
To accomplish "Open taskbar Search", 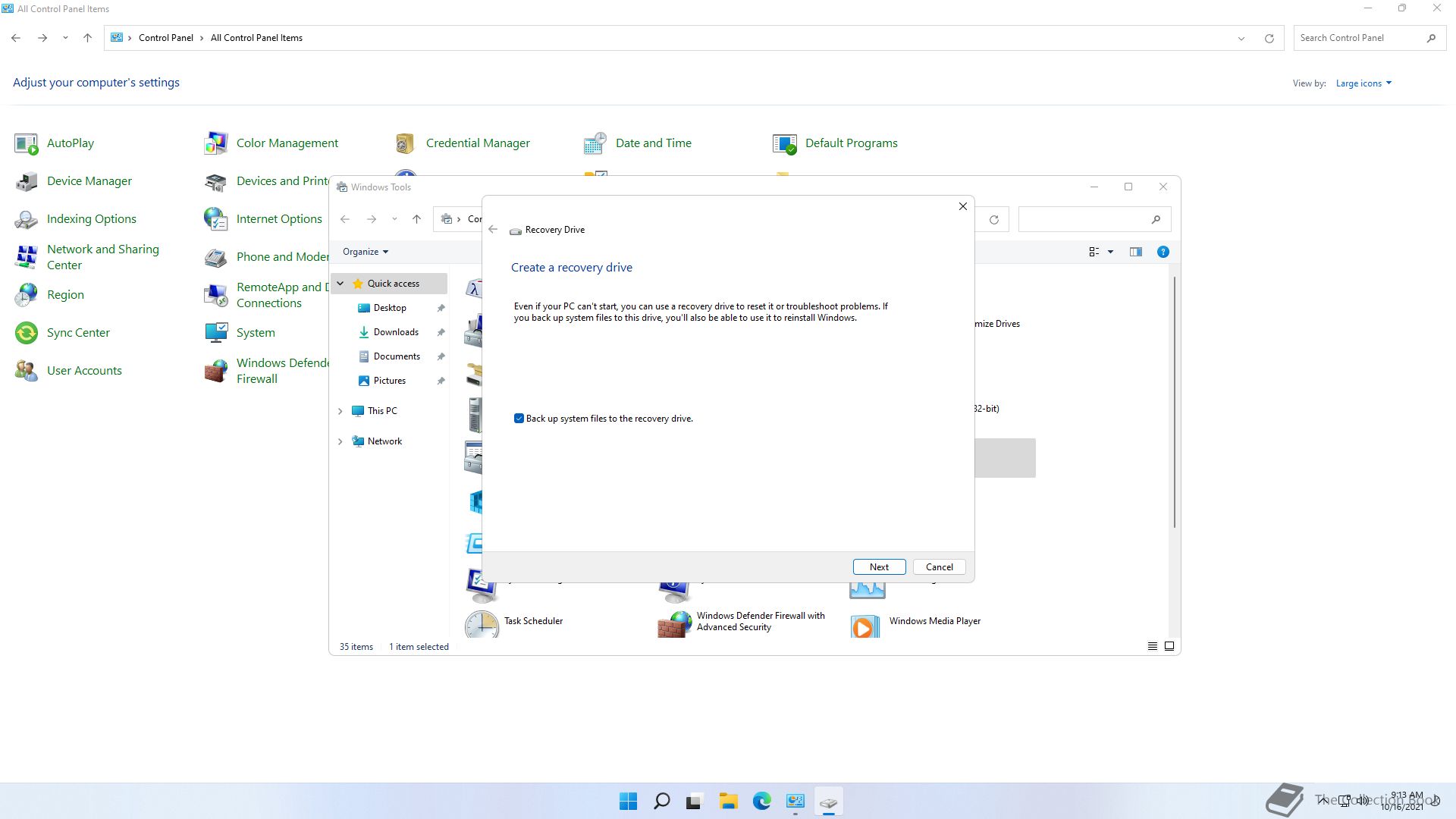I will 661,802.
